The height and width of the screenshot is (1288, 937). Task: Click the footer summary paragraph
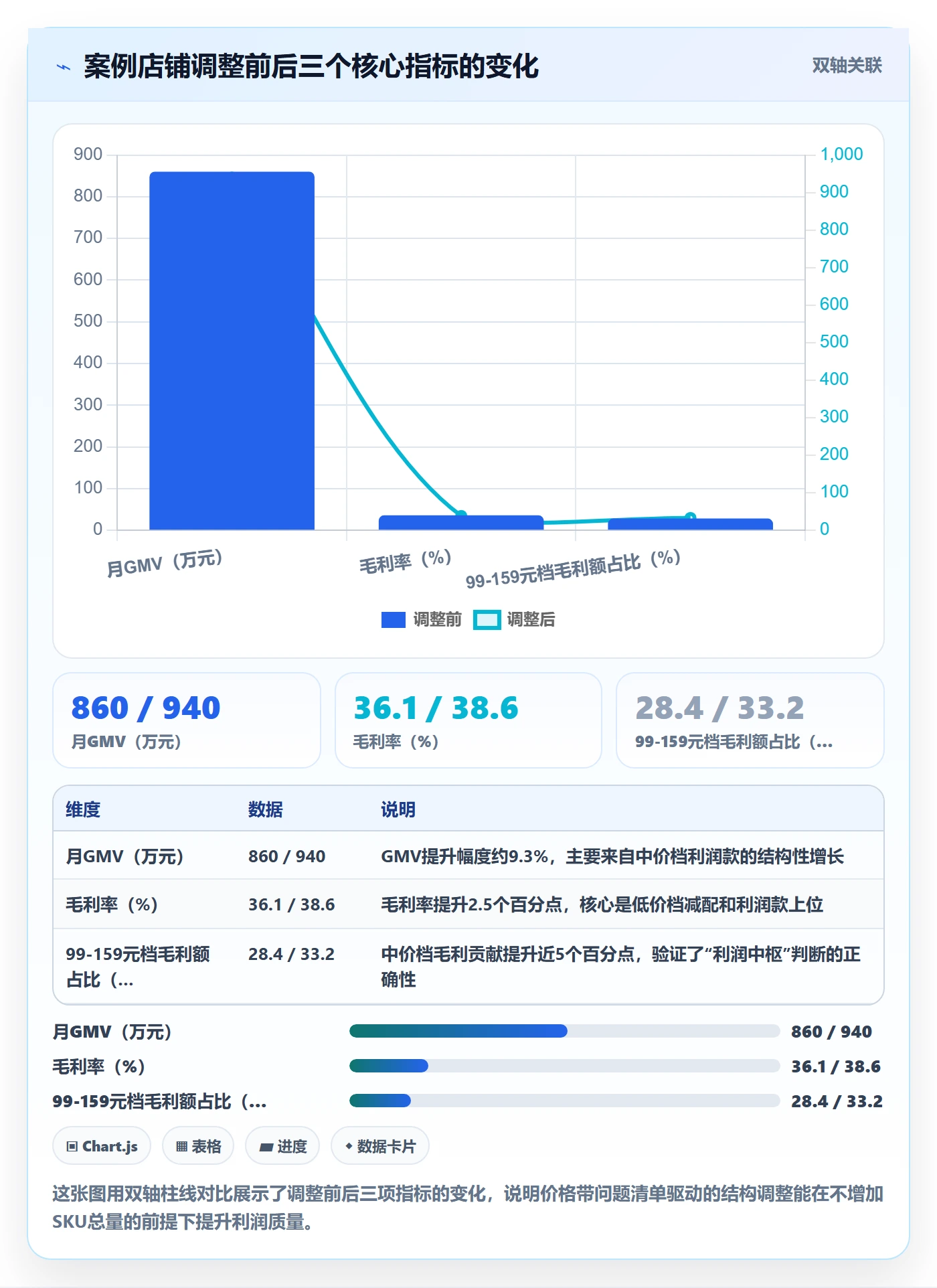click(x=468, y=1208)
